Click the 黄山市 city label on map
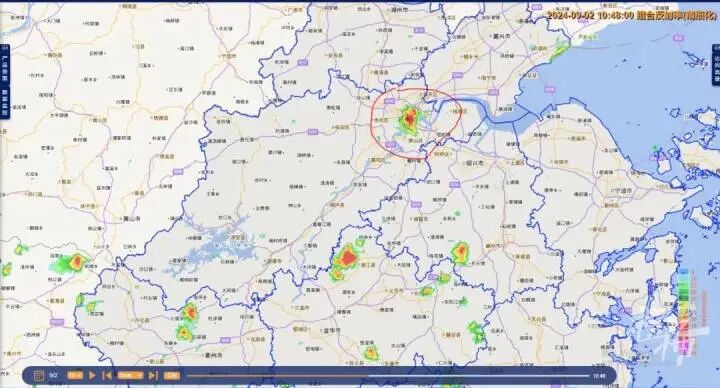This screenshot has height=388, width=720. tap(132, 219)
